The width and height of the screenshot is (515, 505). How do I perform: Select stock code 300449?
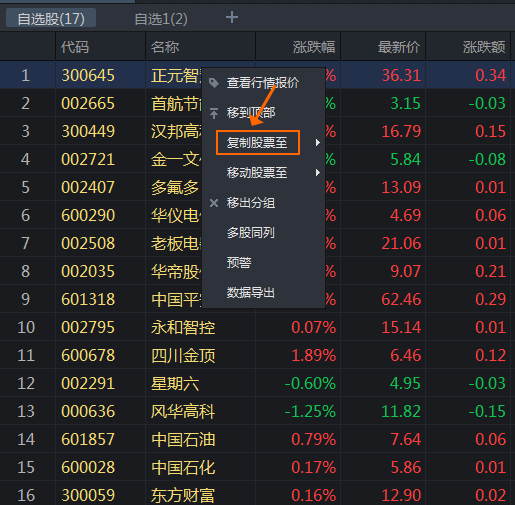click(88, 131)
